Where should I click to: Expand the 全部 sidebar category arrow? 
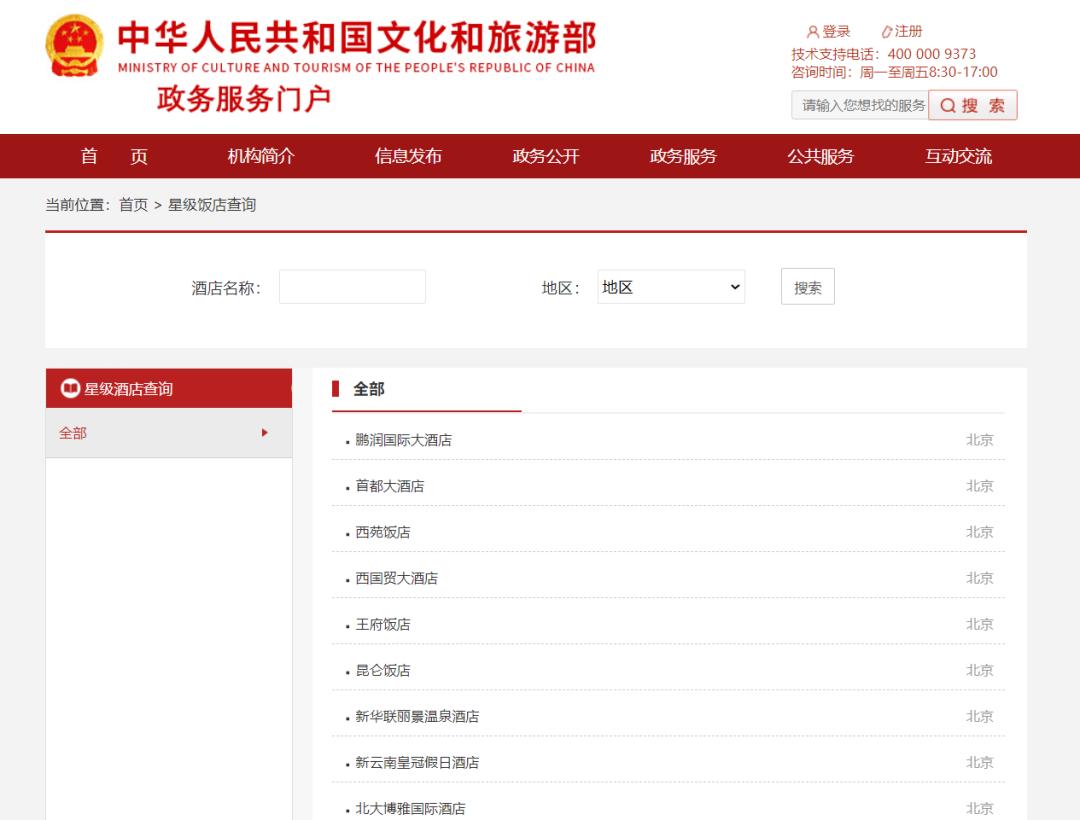(265, 433)
